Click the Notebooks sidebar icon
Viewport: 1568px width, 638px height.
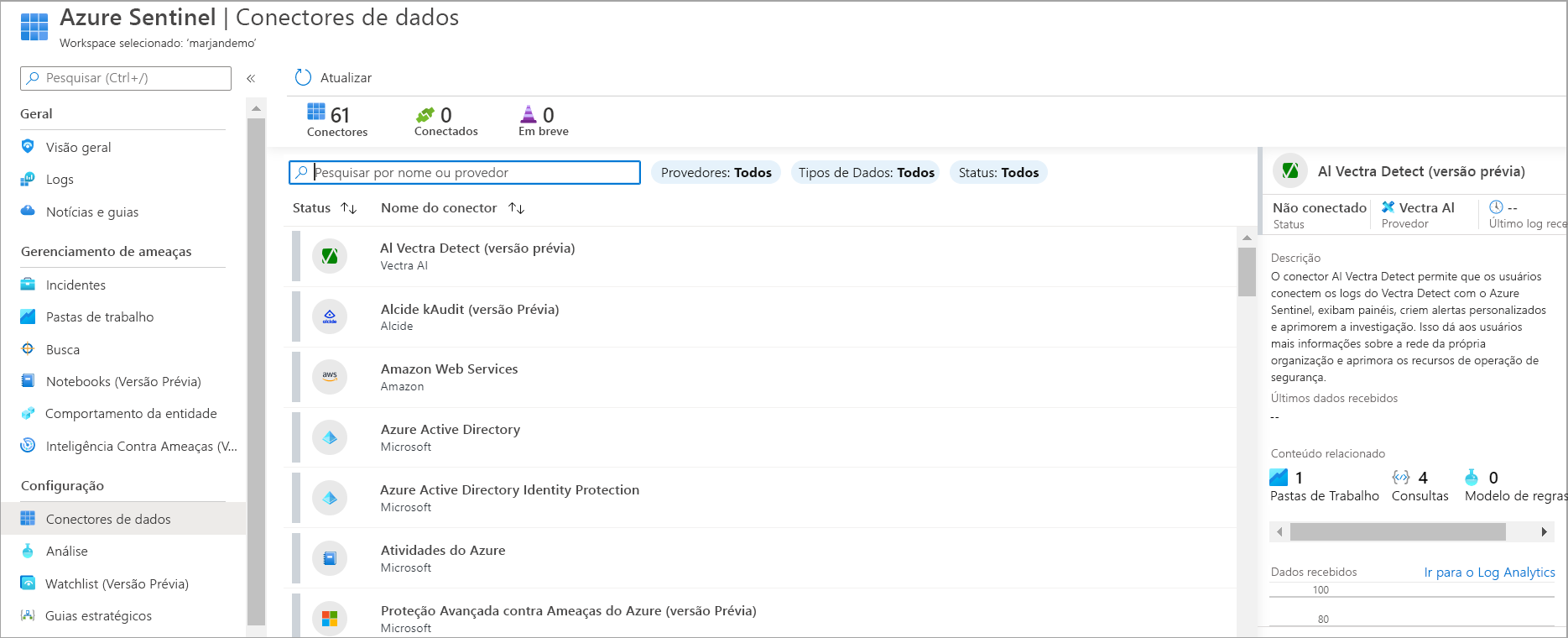(28, 380)
